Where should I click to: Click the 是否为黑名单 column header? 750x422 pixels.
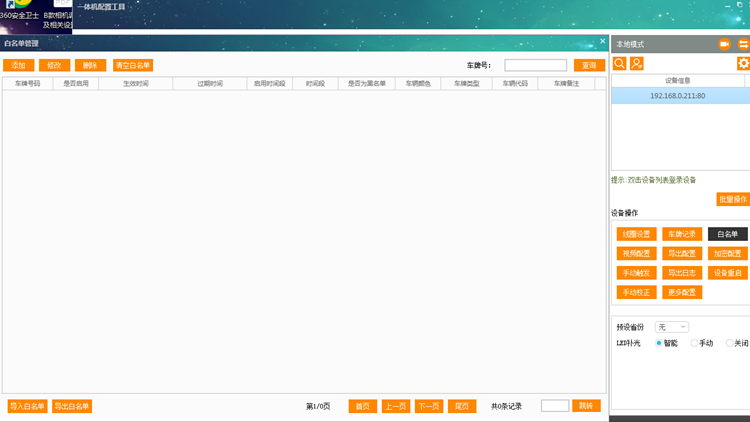[x=367, y=83]
